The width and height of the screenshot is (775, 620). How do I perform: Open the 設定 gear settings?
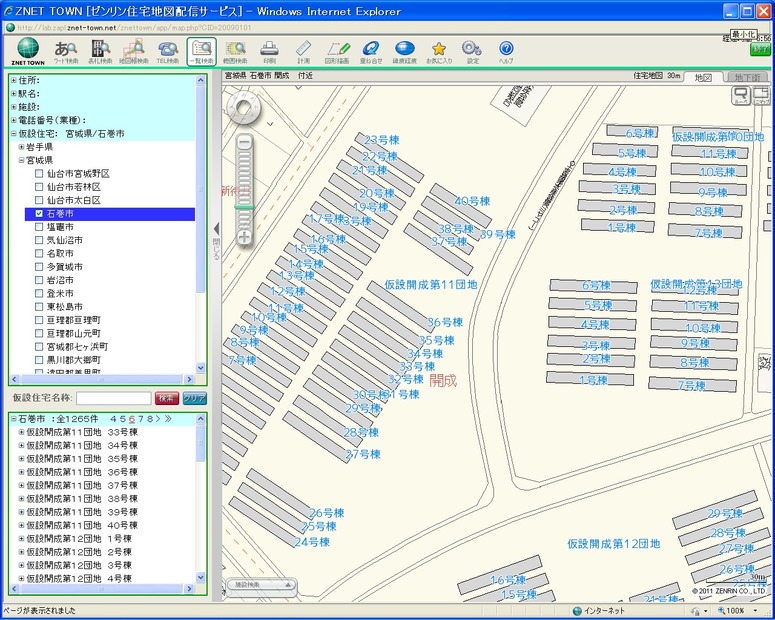click(x=473, y=52)
